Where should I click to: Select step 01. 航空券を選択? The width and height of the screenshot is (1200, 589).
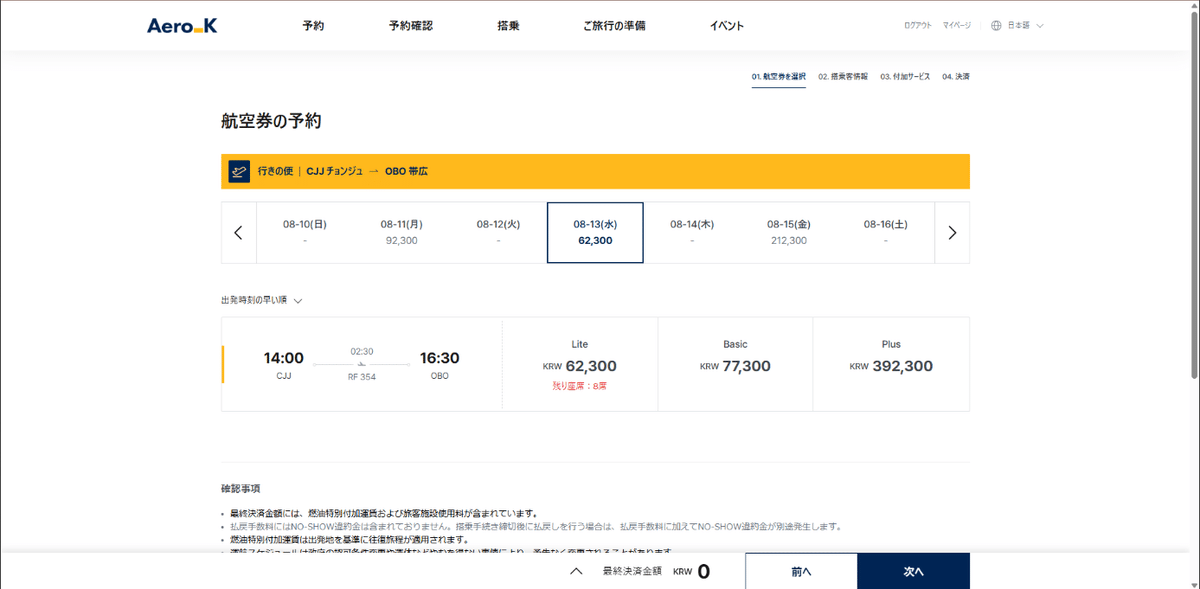778,77
